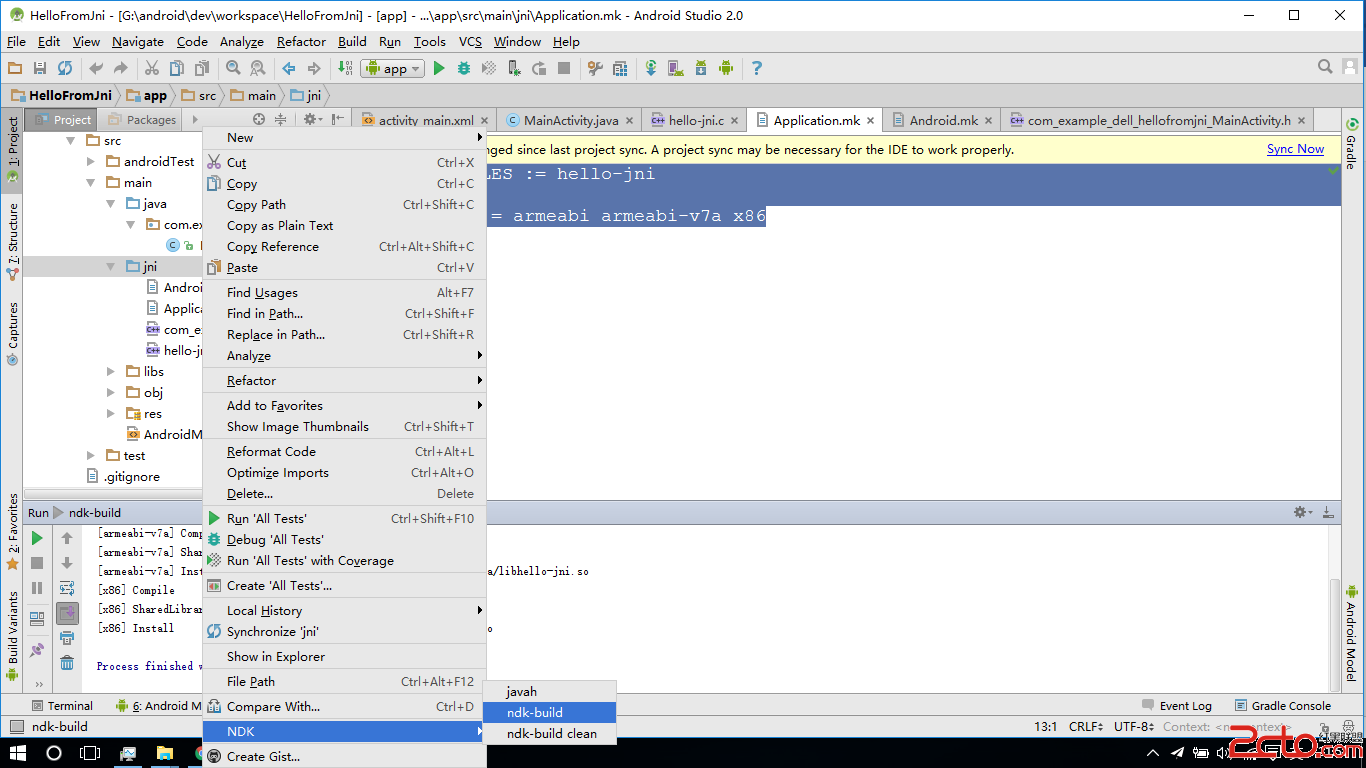Click the Print icon in Run panel
This screenshot has width=1366, height=768.
coord(67,638)
